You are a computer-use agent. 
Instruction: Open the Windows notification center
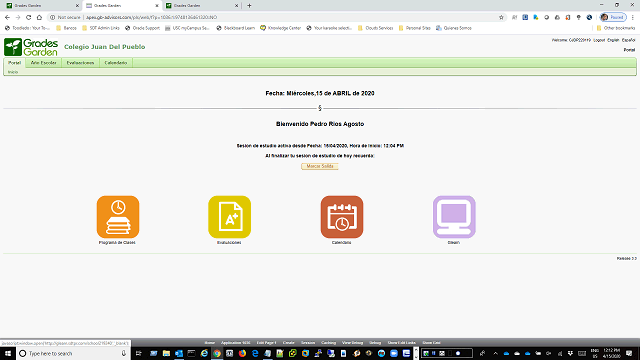point(629,353)
